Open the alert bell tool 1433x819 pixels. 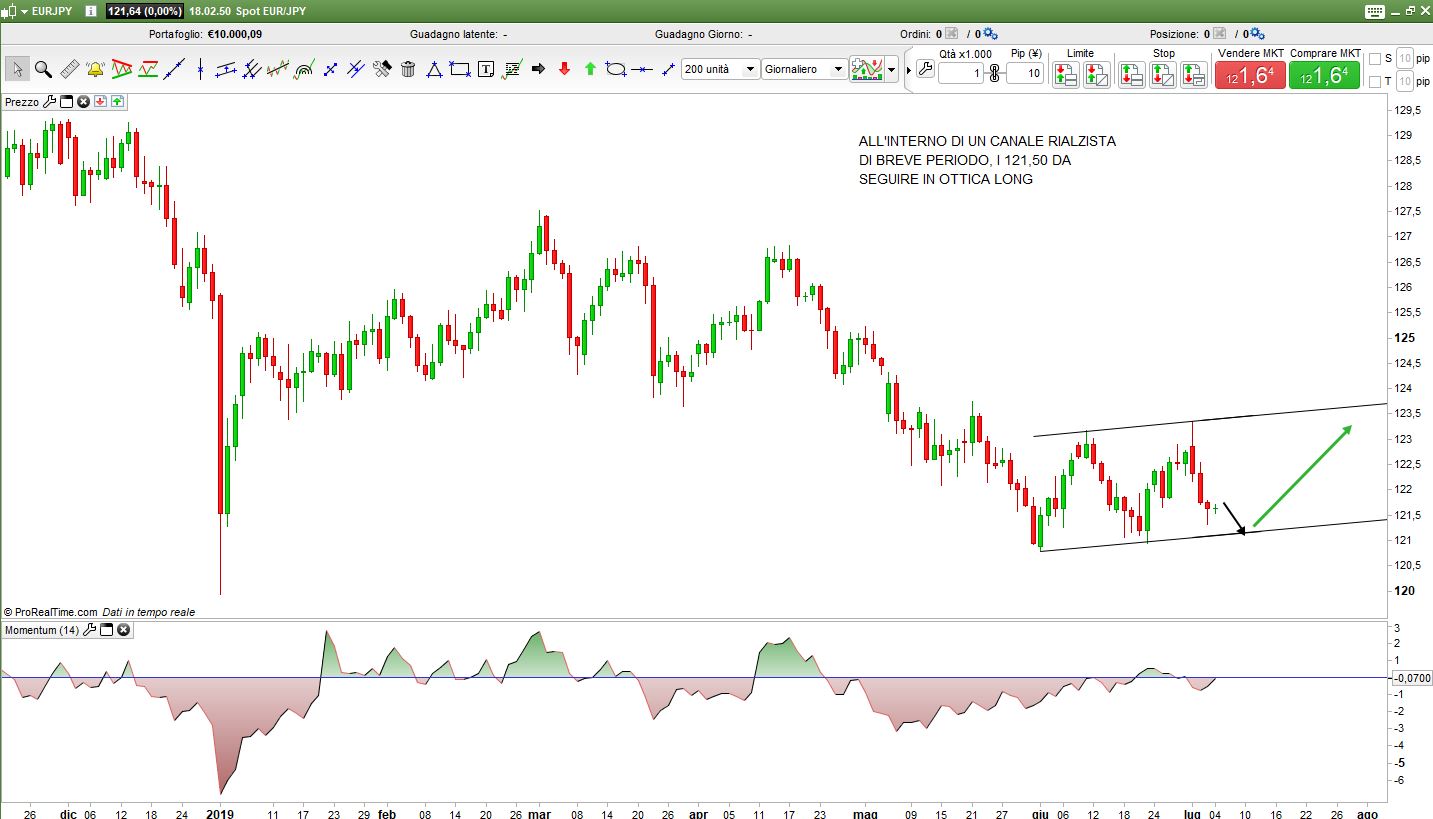click(95, 69)
